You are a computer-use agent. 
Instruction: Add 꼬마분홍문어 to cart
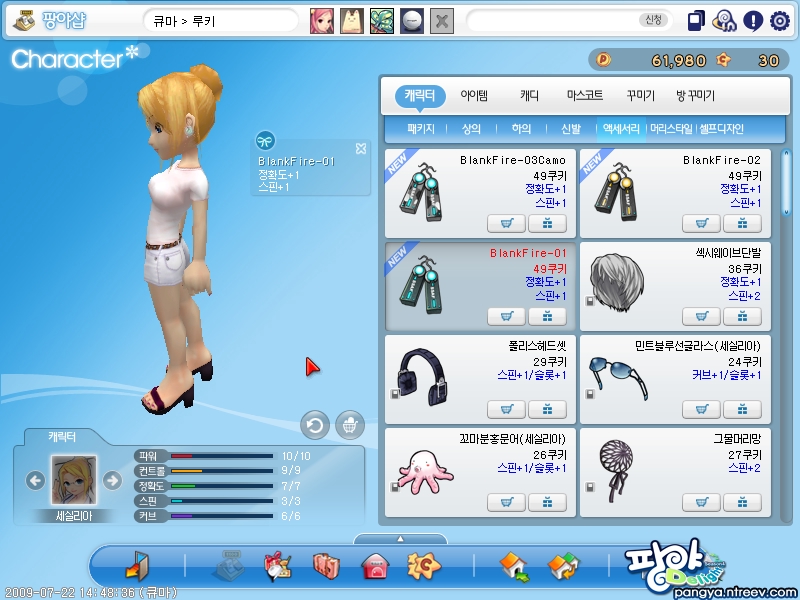[x=506, y=503]
